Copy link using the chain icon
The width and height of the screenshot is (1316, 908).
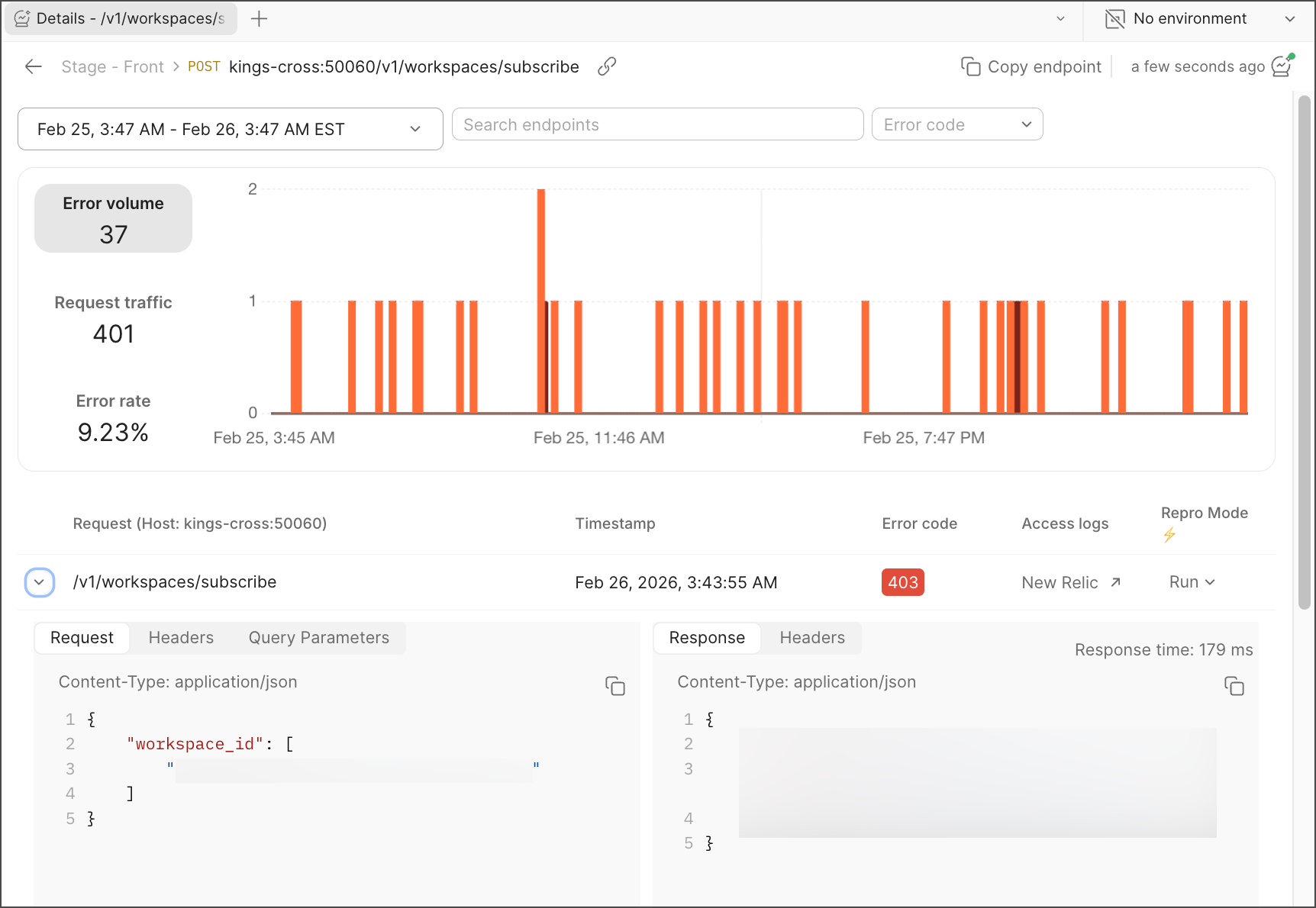[607, 67]
